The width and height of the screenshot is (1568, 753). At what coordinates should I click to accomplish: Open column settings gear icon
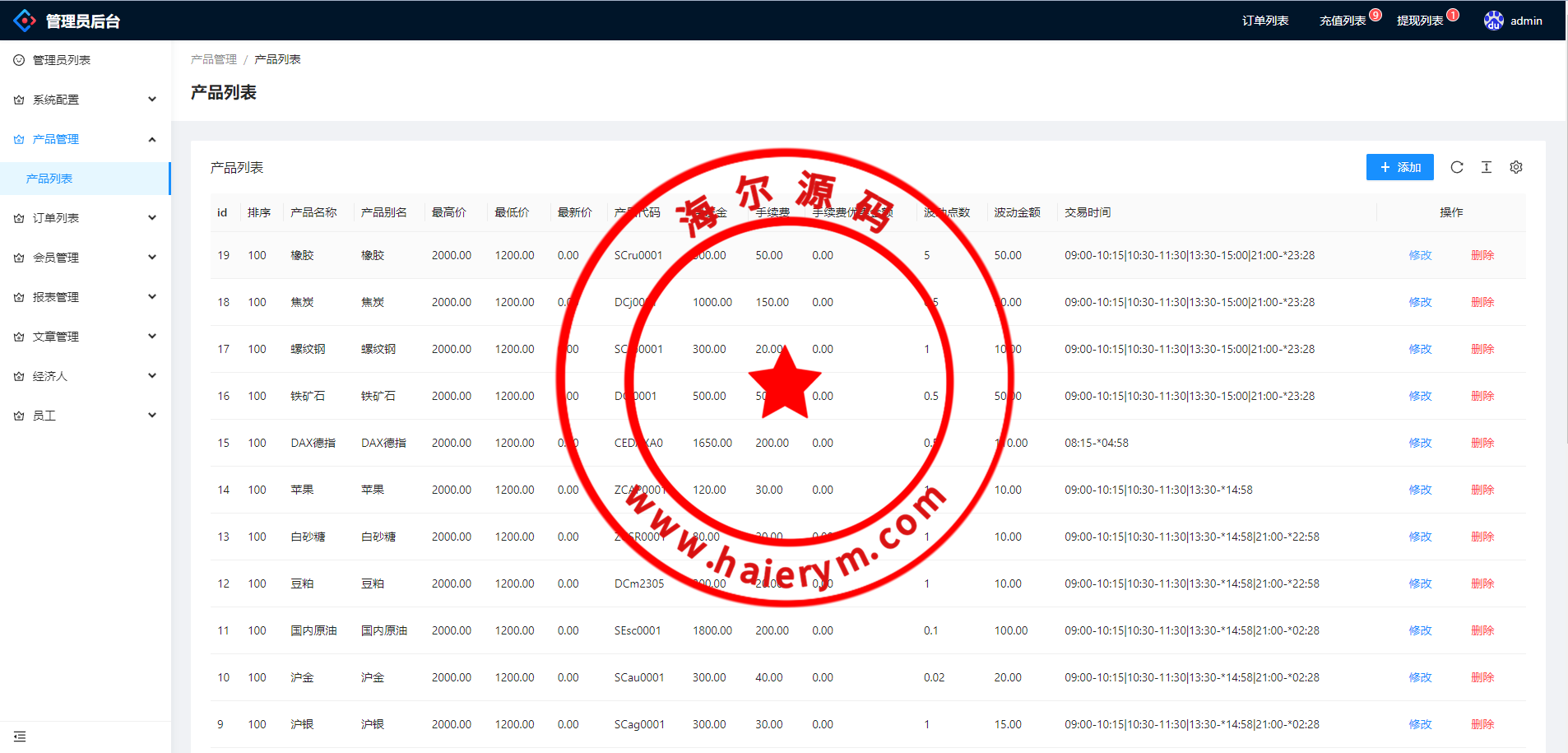click(x=1515, y=167)
